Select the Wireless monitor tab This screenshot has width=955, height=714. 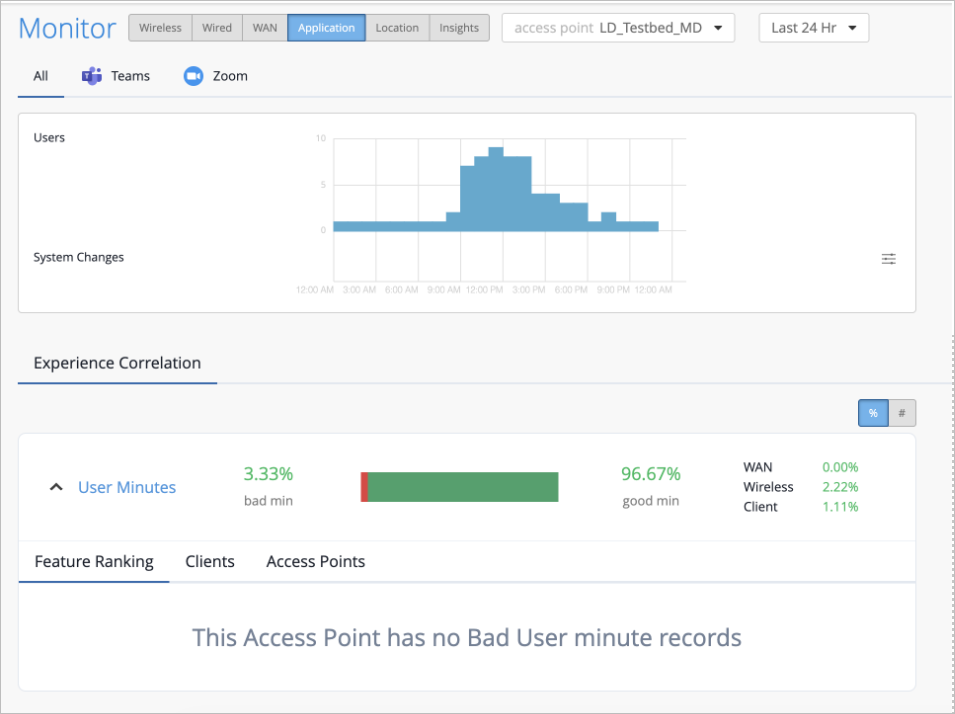pyautogui.click(x=160, y=28)
